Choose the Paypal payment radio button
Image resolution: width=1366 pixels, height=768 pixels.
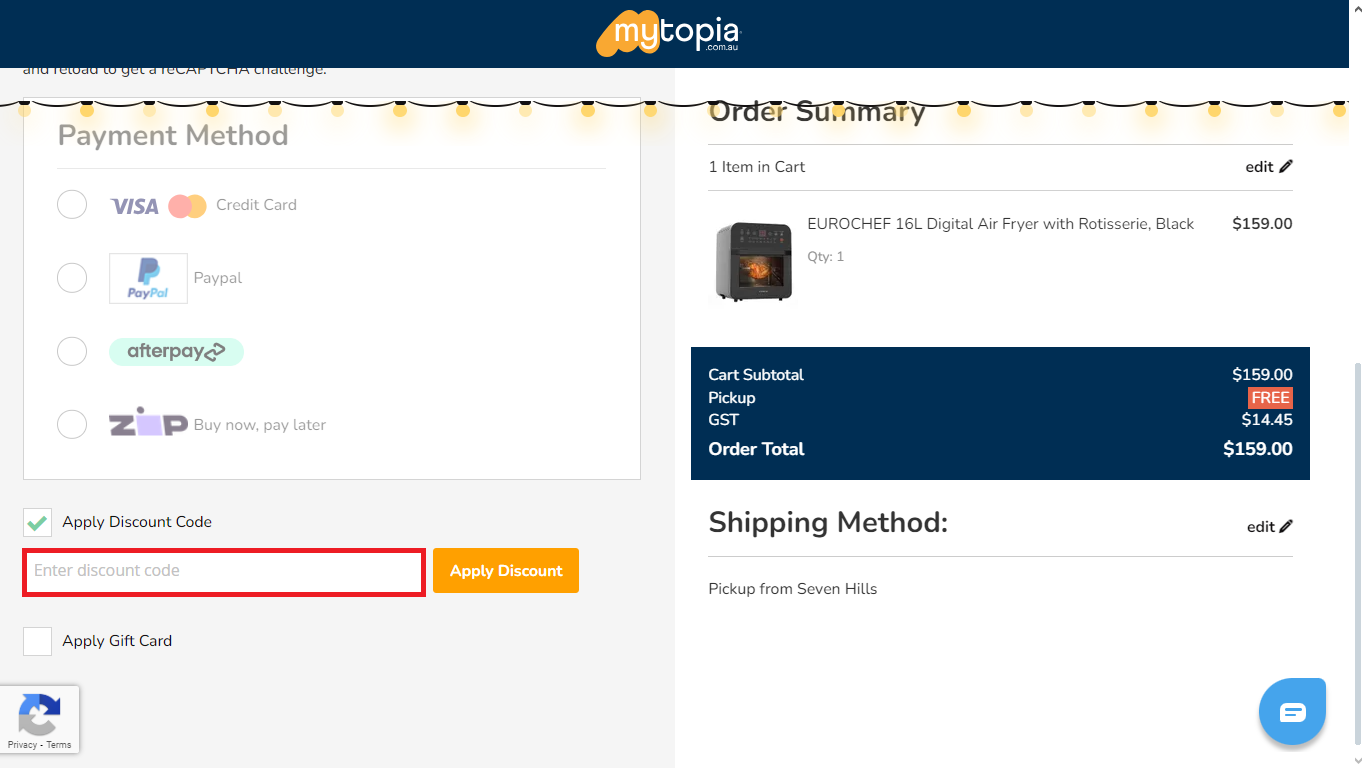(72, 278)
